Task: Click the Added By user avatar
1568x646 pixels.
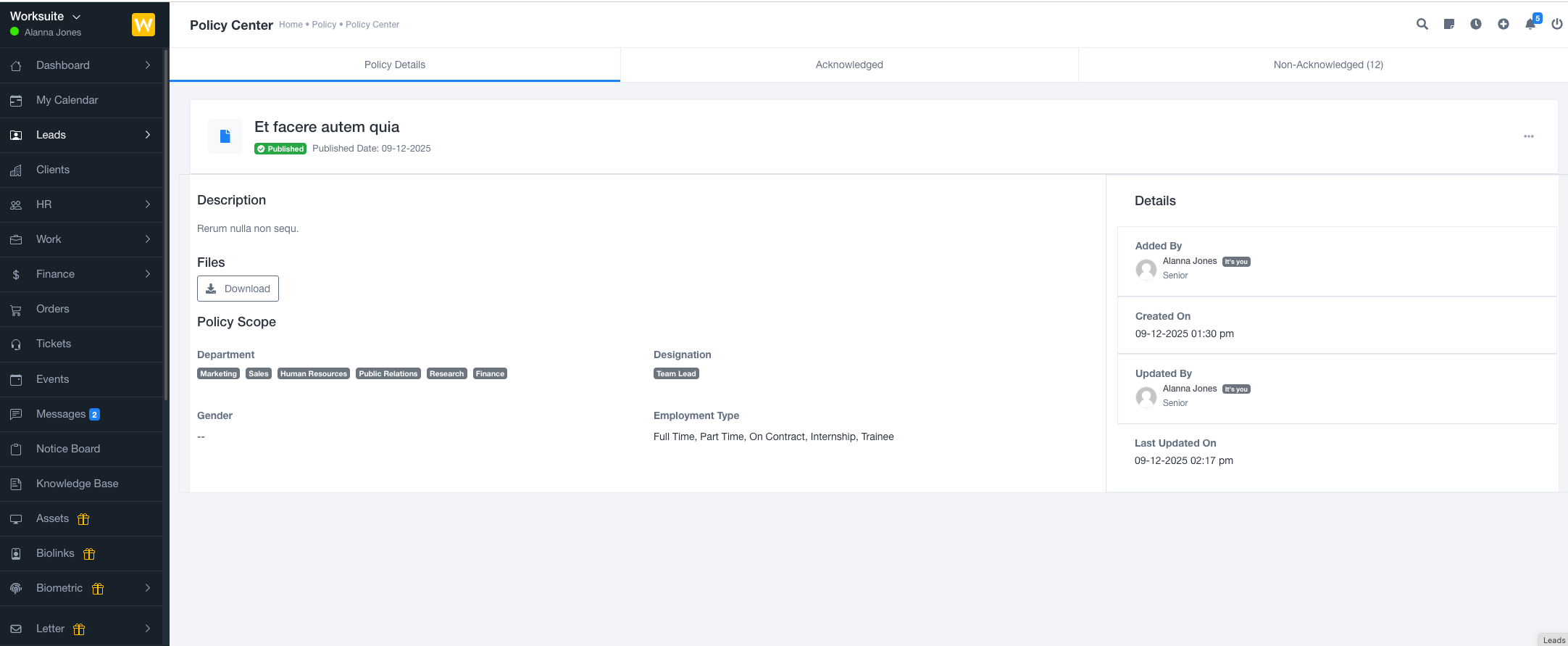Action: (x=1146, y=269)
